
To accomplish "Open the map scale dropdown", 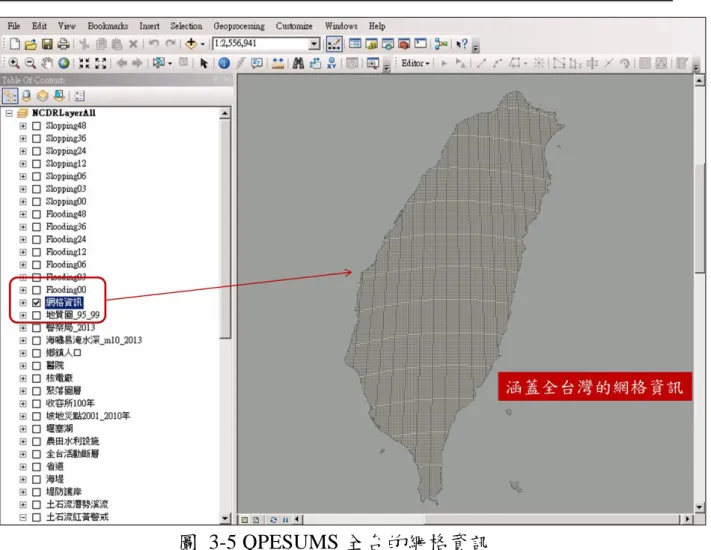I will (314, 44).
